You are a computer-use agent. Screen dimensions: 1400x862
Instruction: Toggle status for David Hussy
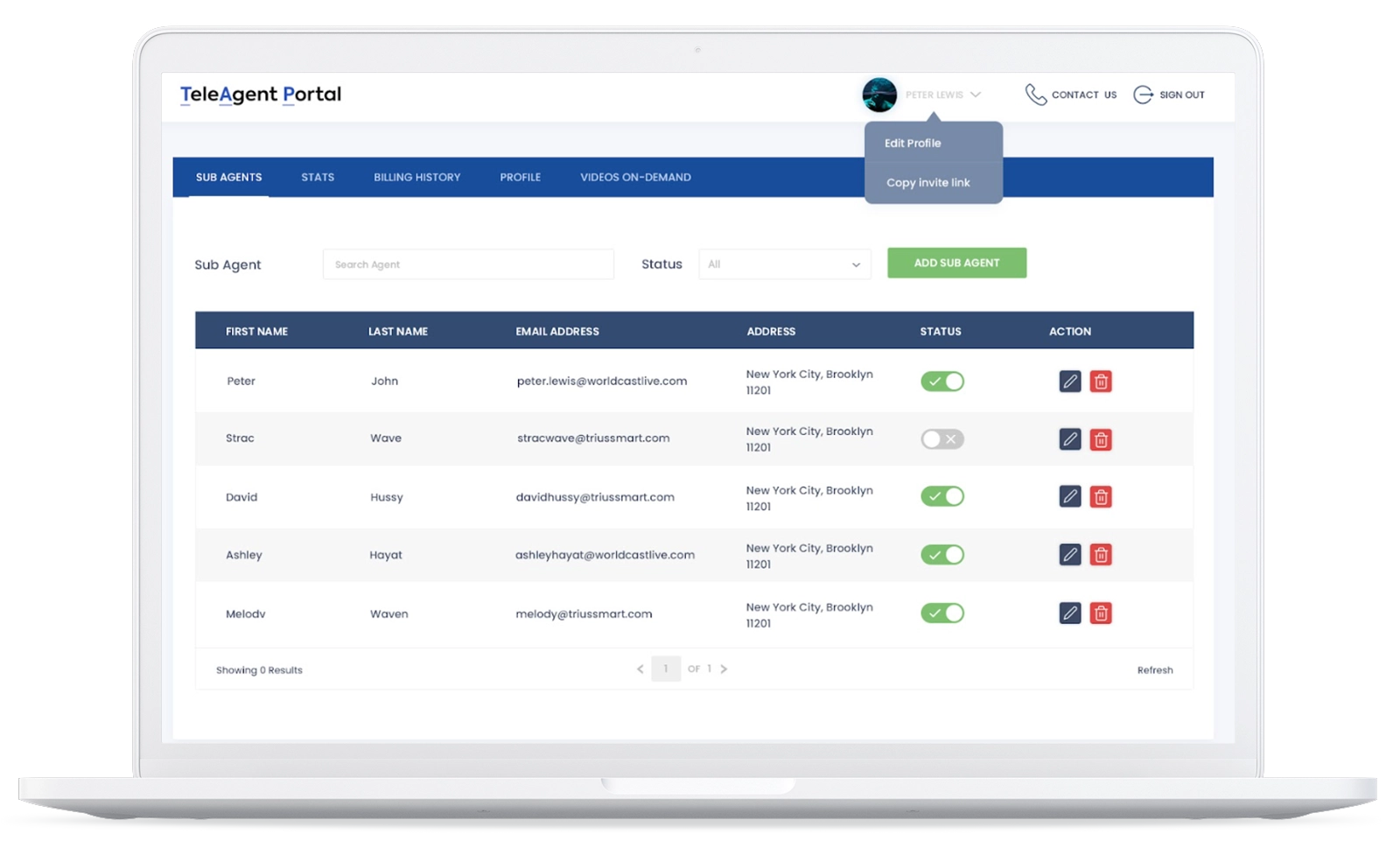[942, 496]
